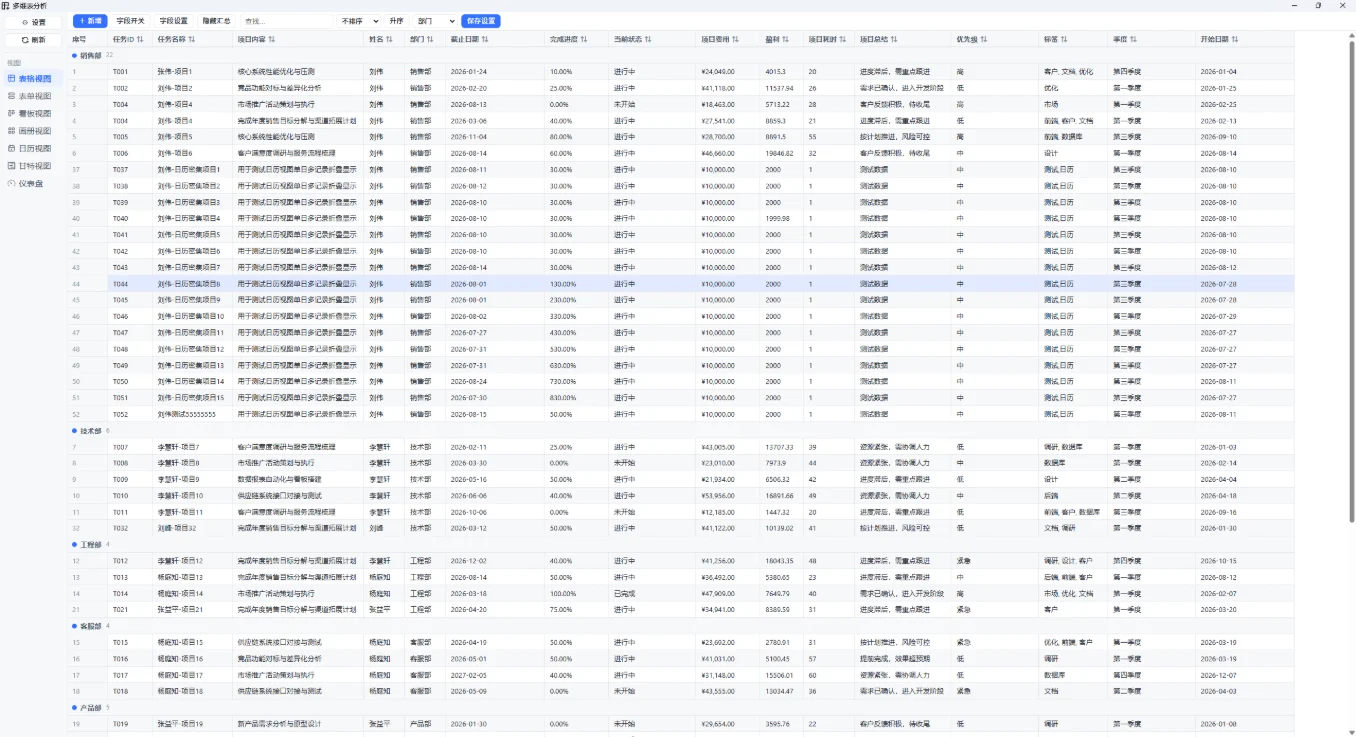This screenshot has width=1356, height=737.
Task: Click the 隐藏汇总 button
Action: point(216,20)
